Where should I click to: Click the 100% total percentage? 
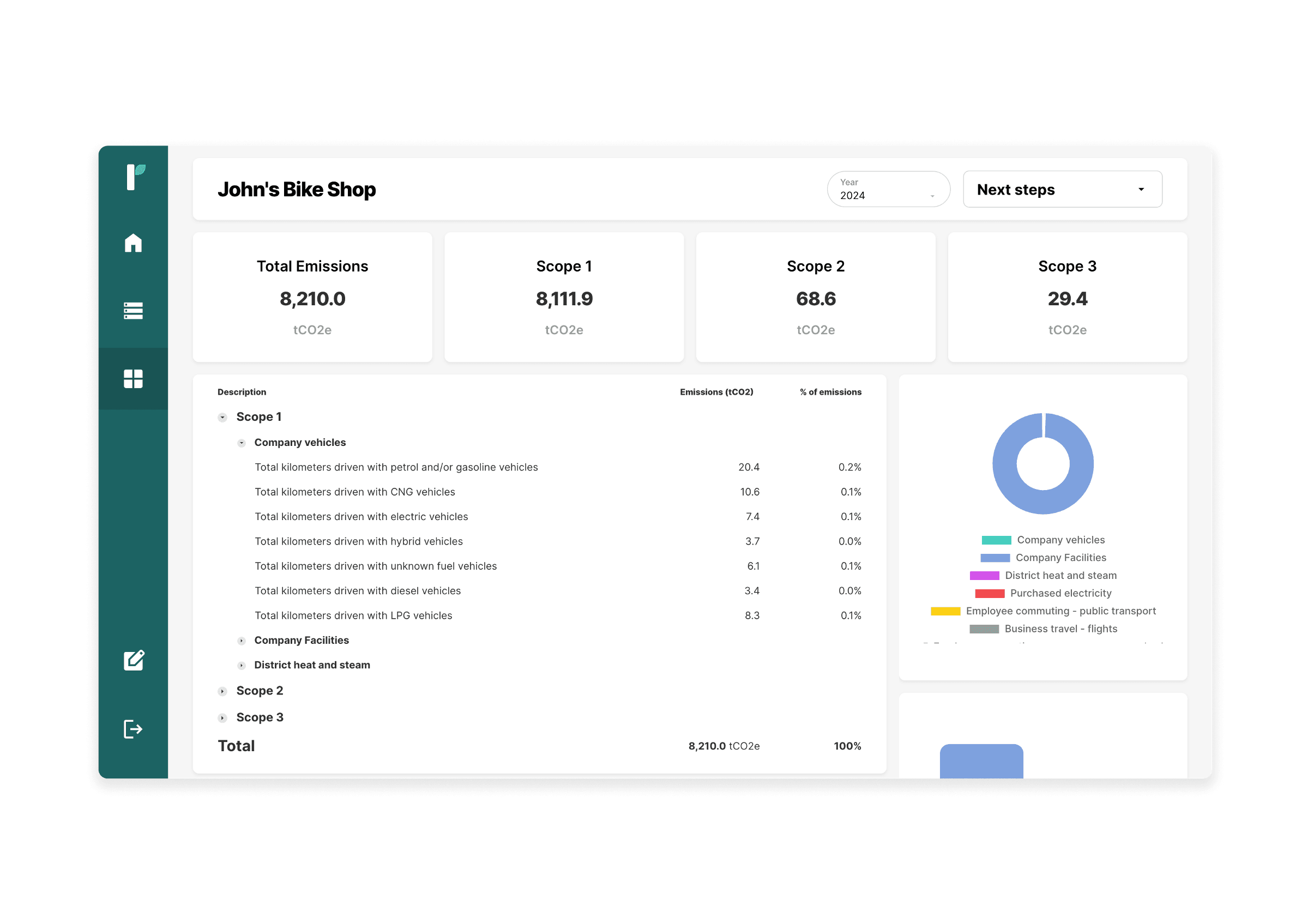pyautogui.click(x=847, y=746)
